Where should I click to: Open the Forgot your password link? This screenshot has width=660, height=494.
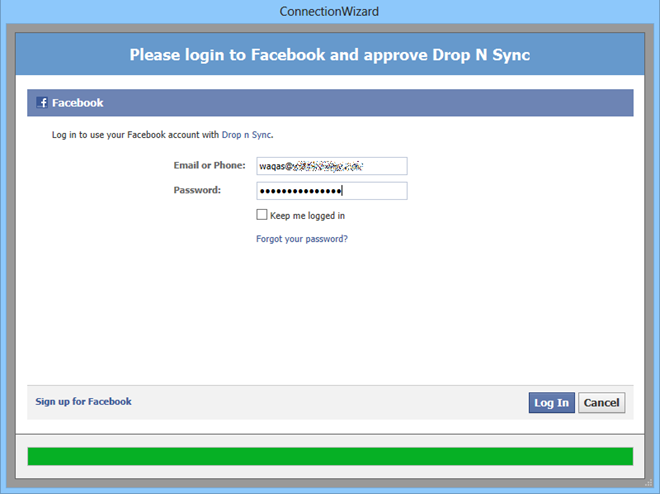302,239
